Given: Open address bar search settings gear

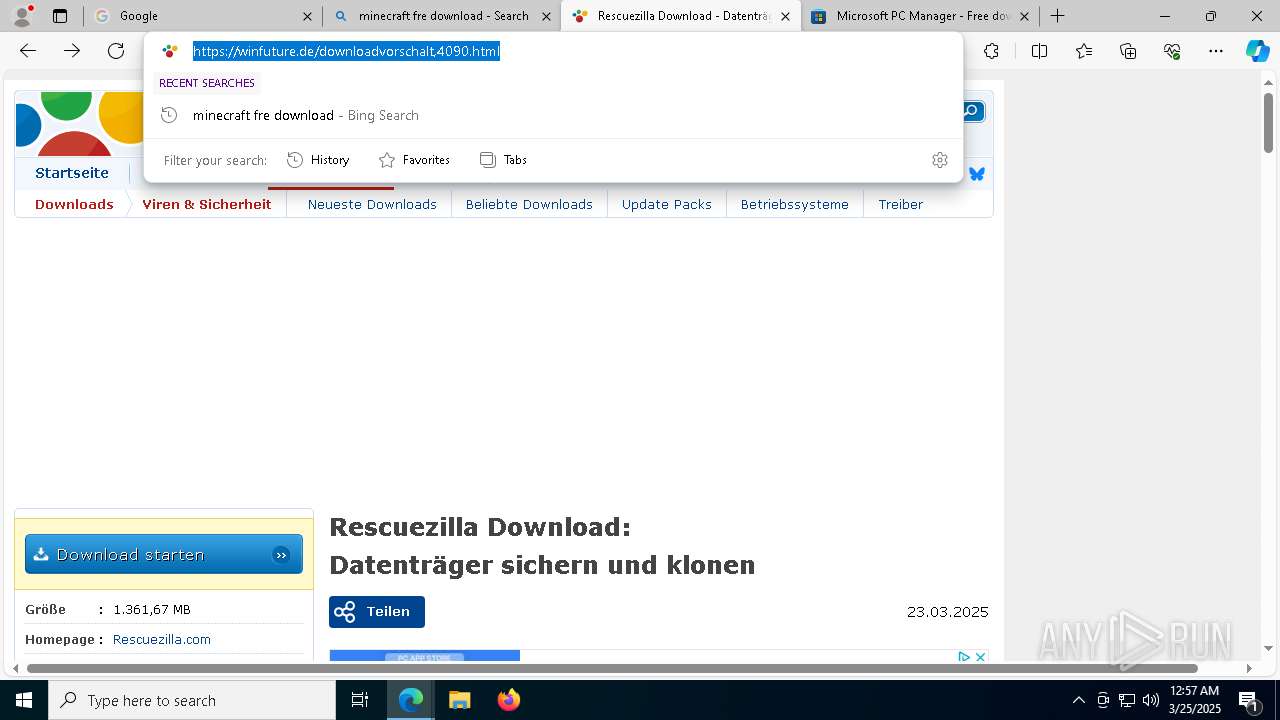Looking at the screenshot, I should [940, 160].
